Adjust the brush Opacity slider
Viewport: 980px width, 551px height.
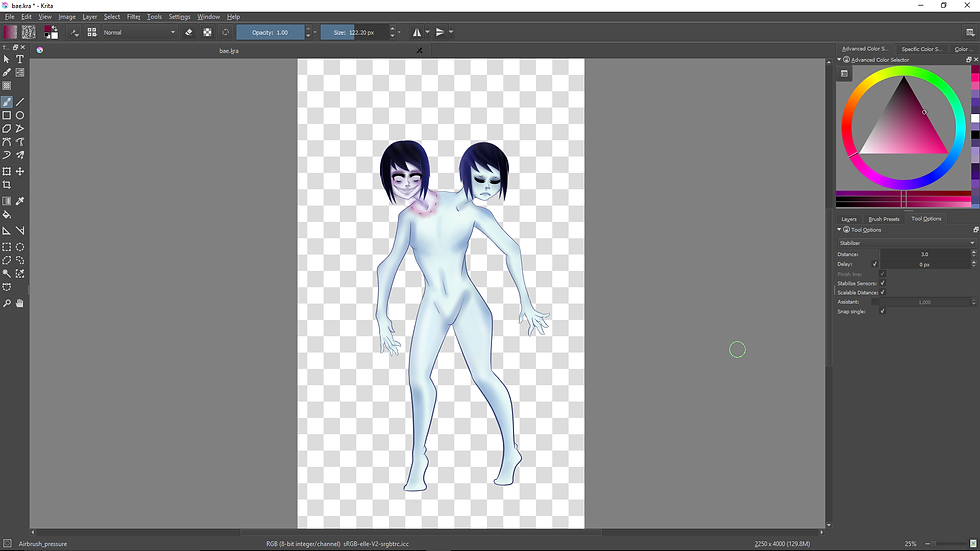(x=270, y=32)
